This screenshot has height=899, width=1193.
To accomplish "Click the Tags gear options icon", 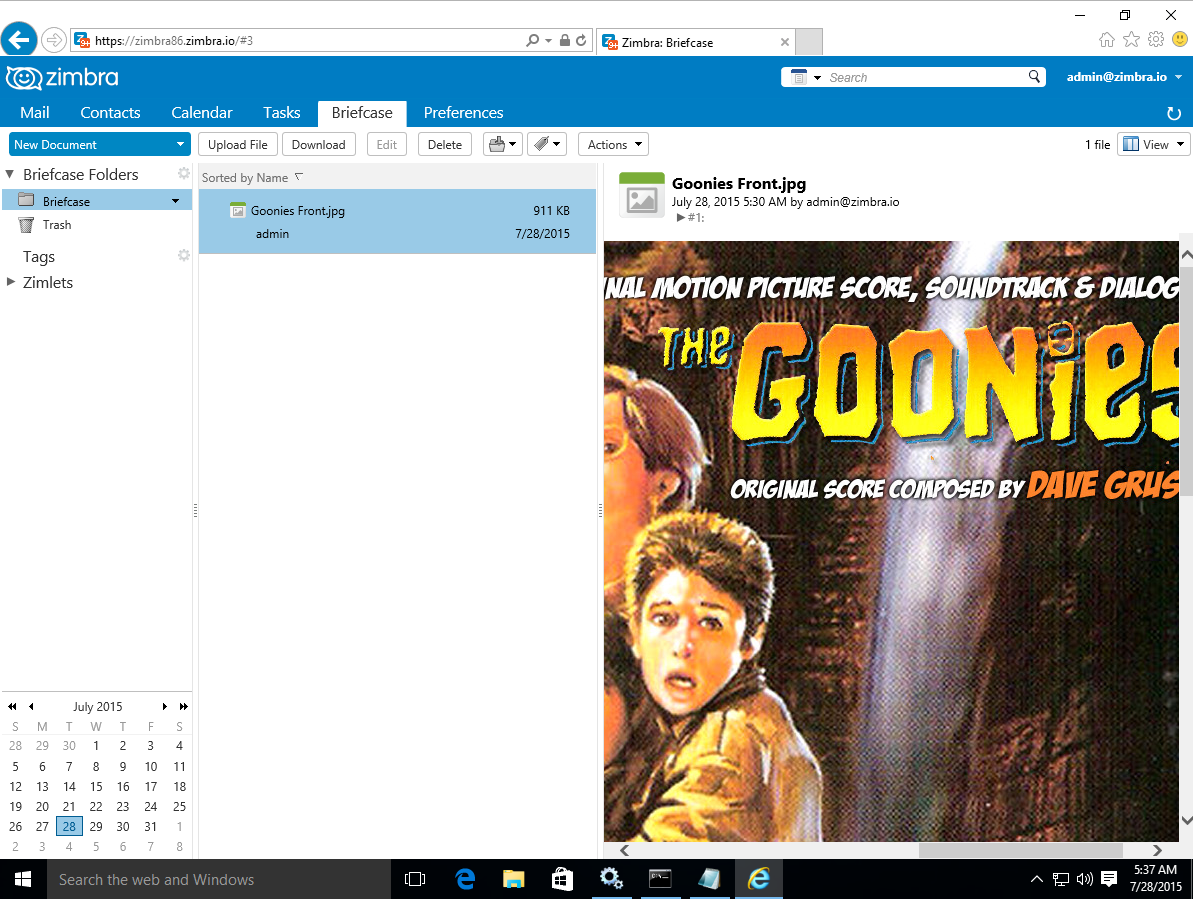I will pos(183,256).
